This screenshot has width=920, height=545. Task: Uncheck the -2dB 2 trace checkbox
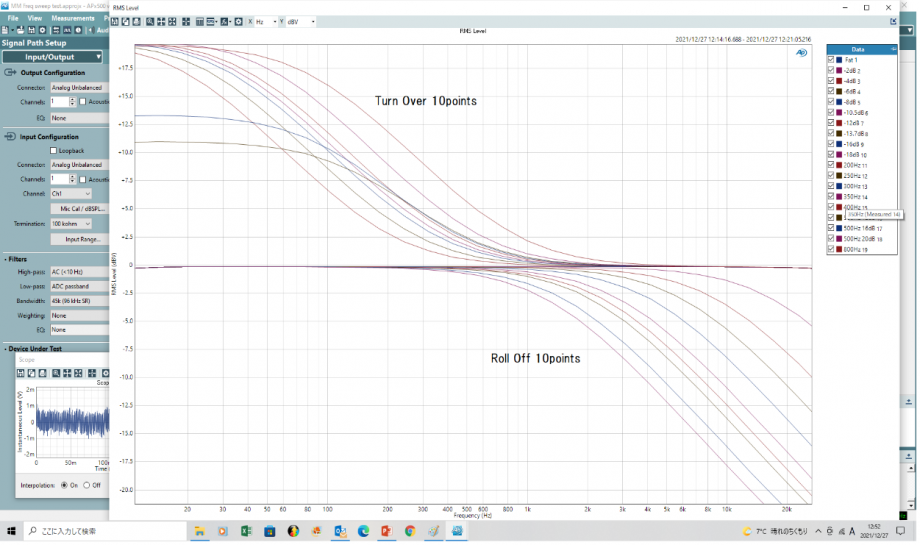[x=831, y=70]
